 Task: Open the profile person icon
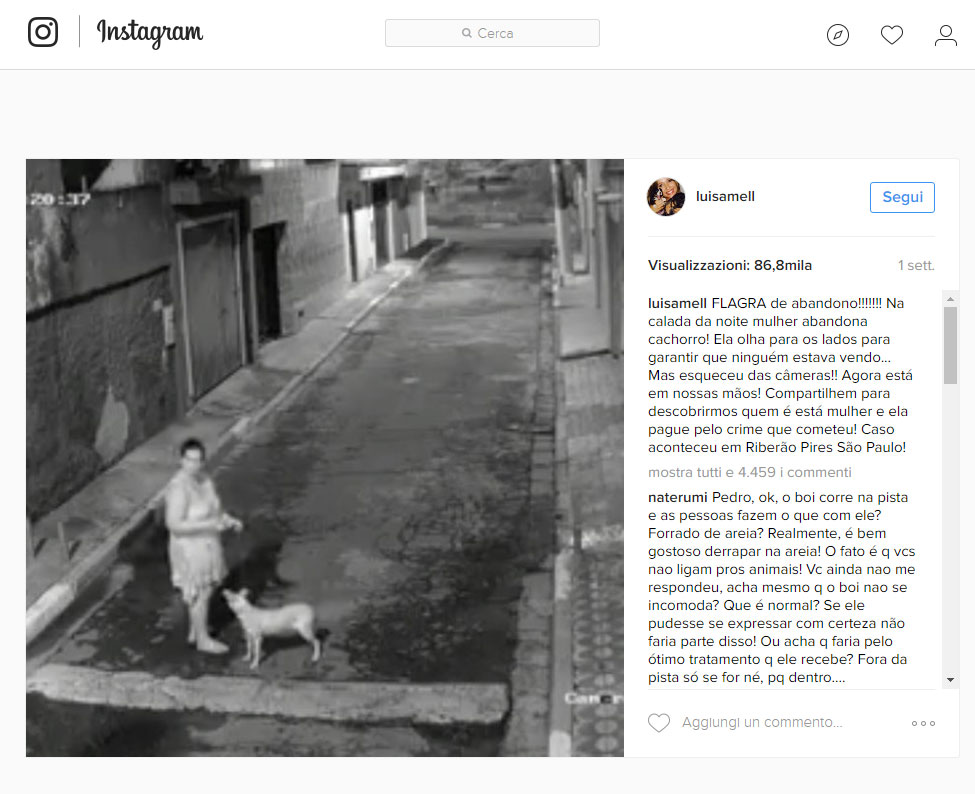946,35
